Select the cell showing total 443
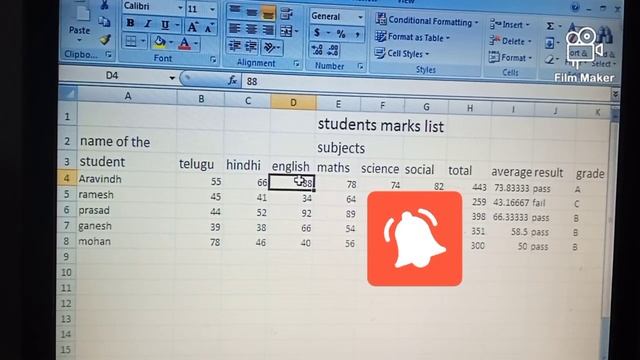This screenshot has height=360, width=640. (x=469, y=187)
